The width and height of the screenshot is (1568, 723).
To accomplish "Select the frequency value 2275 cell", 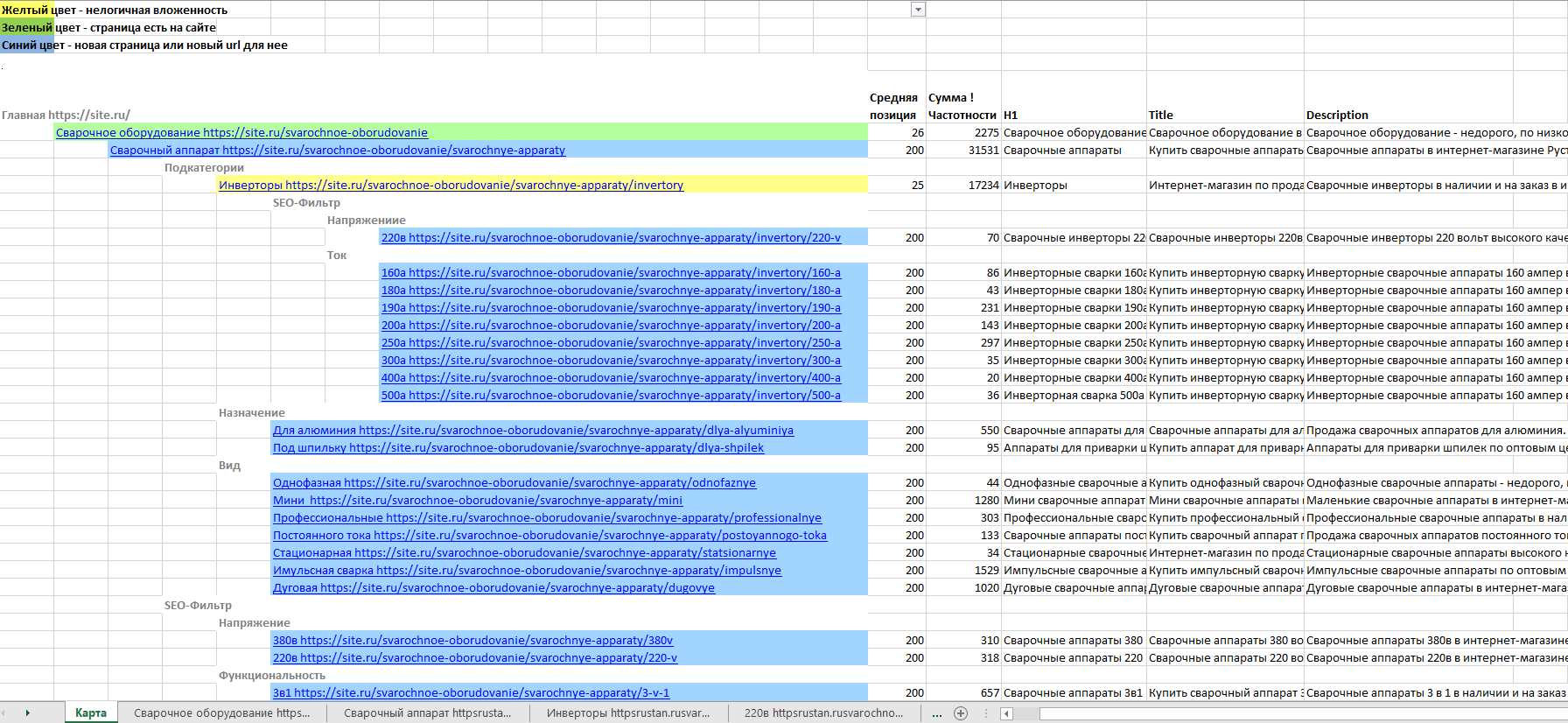I will point(963,133).
